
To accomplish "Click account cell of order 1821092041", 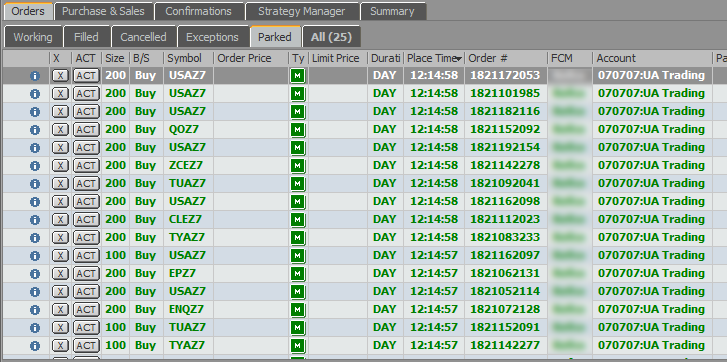I will point(652,184).
